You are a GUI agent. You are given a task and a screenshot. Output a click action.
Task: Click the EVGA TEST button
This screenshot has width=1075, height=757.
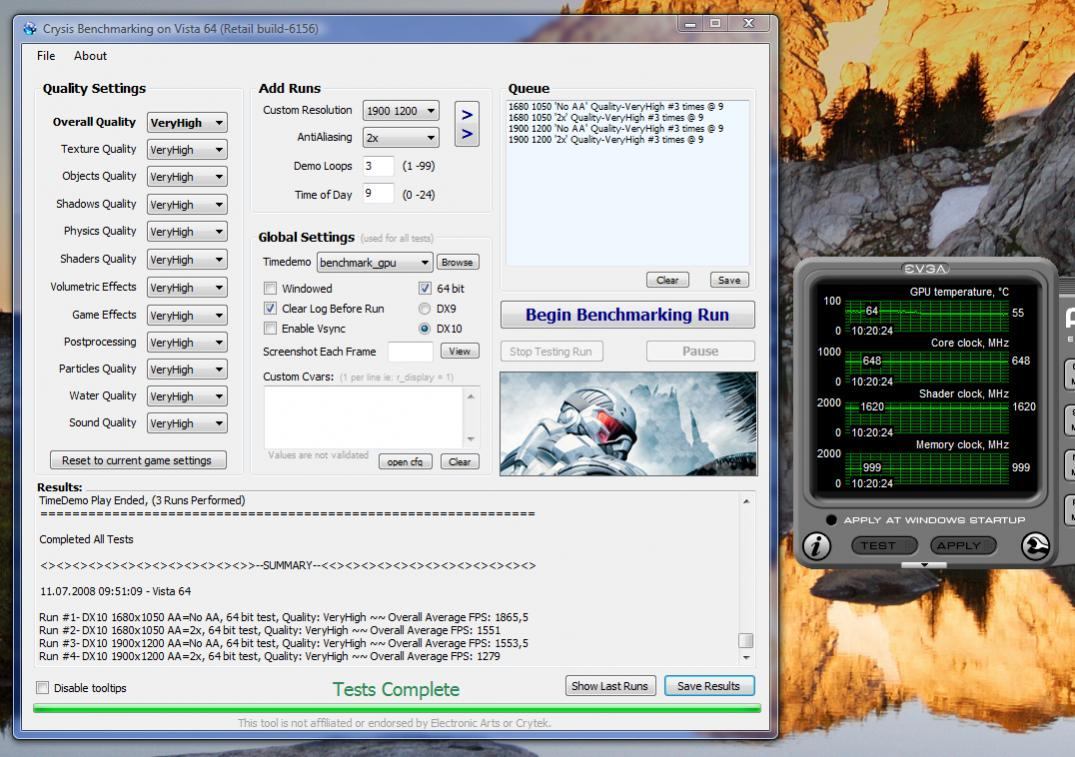[x=884, y=545]
